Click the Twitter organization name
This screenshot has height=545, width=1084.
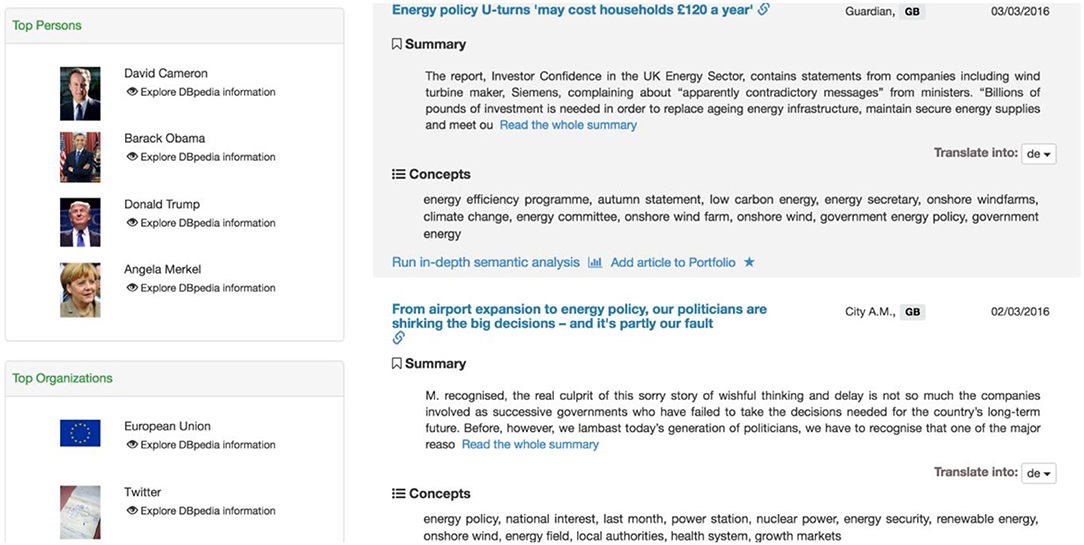tap(142, 492)
